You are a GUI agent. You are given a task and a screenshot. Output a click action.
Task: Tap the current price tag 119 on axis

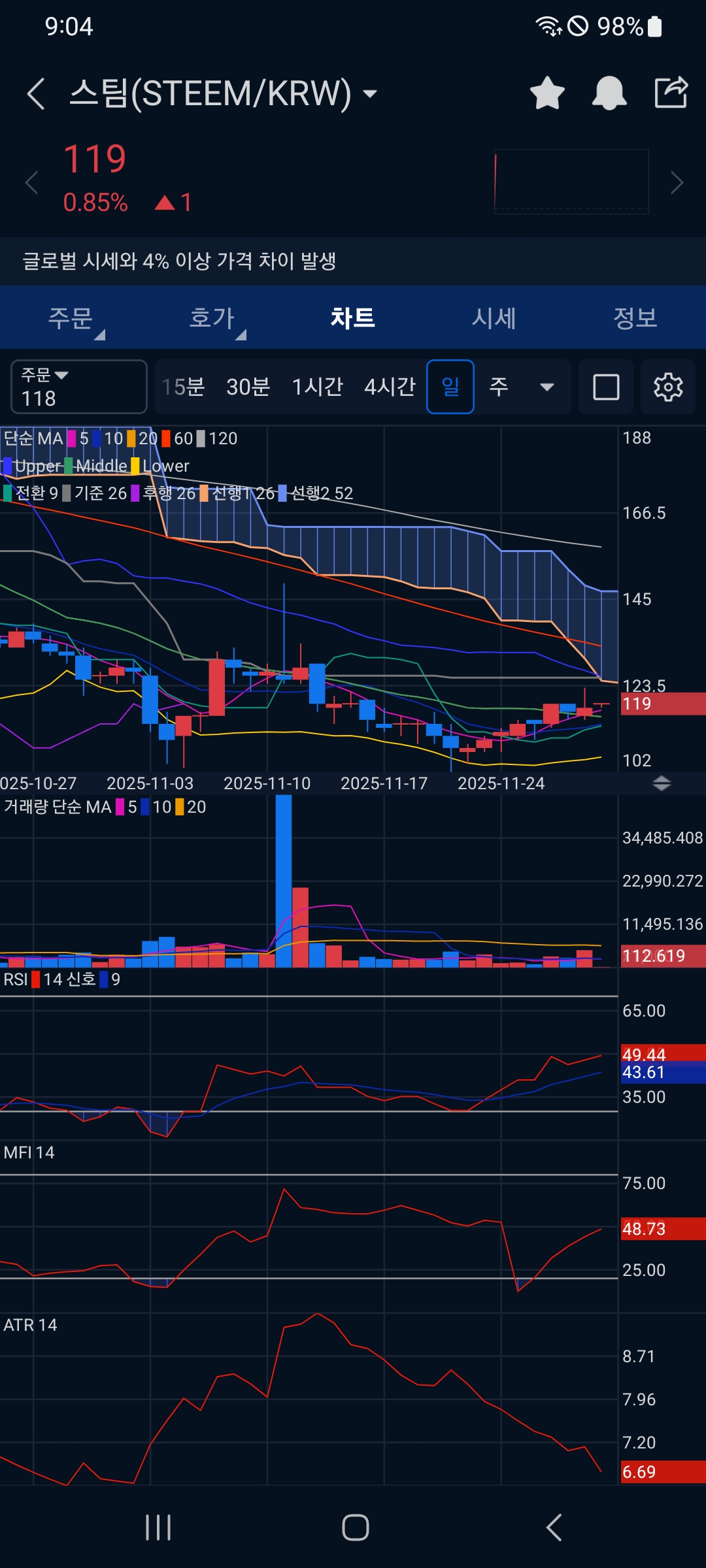(663, 704)
